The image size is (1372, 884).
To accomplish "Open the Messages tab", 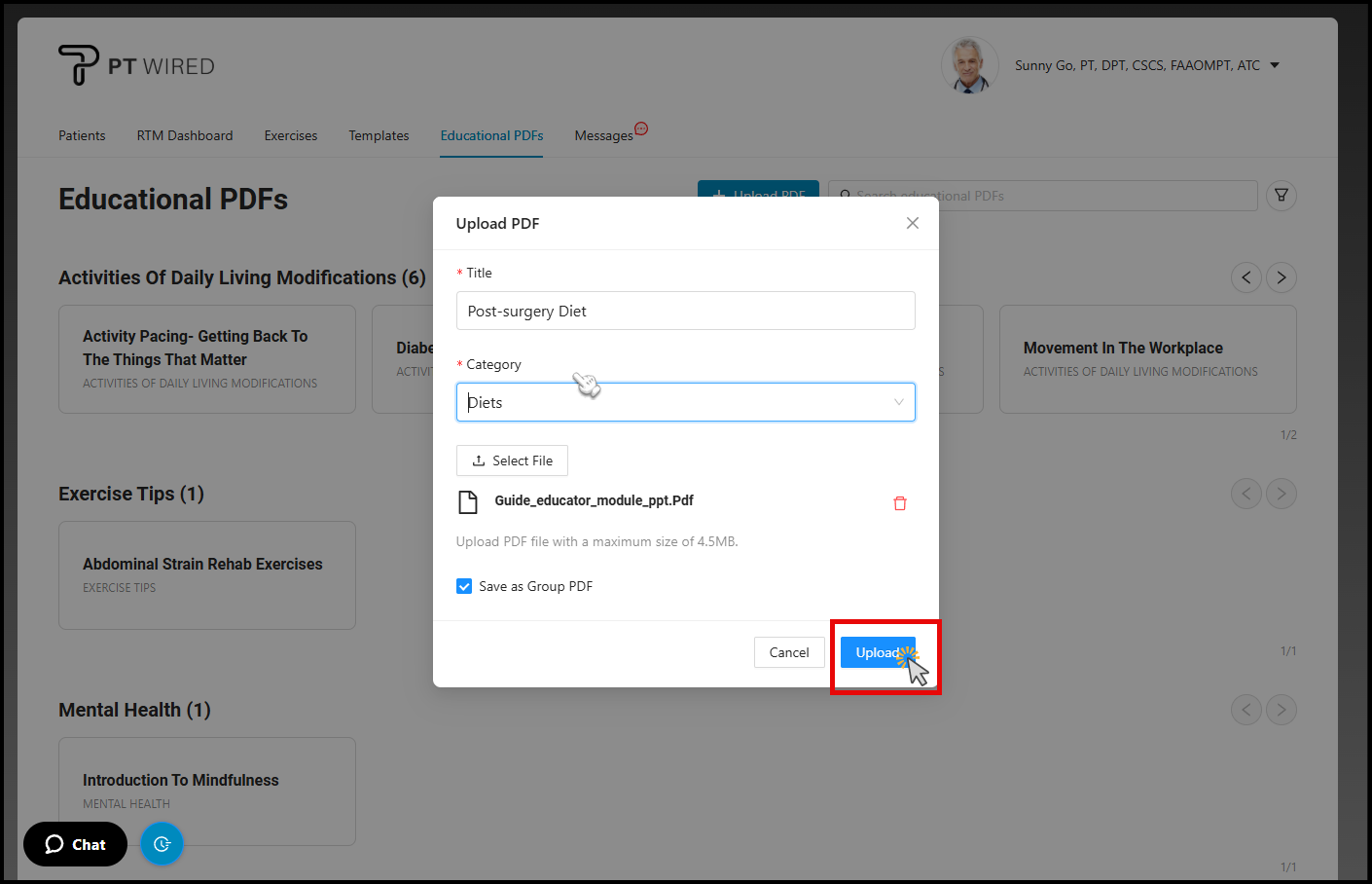I will coord(603,135).
